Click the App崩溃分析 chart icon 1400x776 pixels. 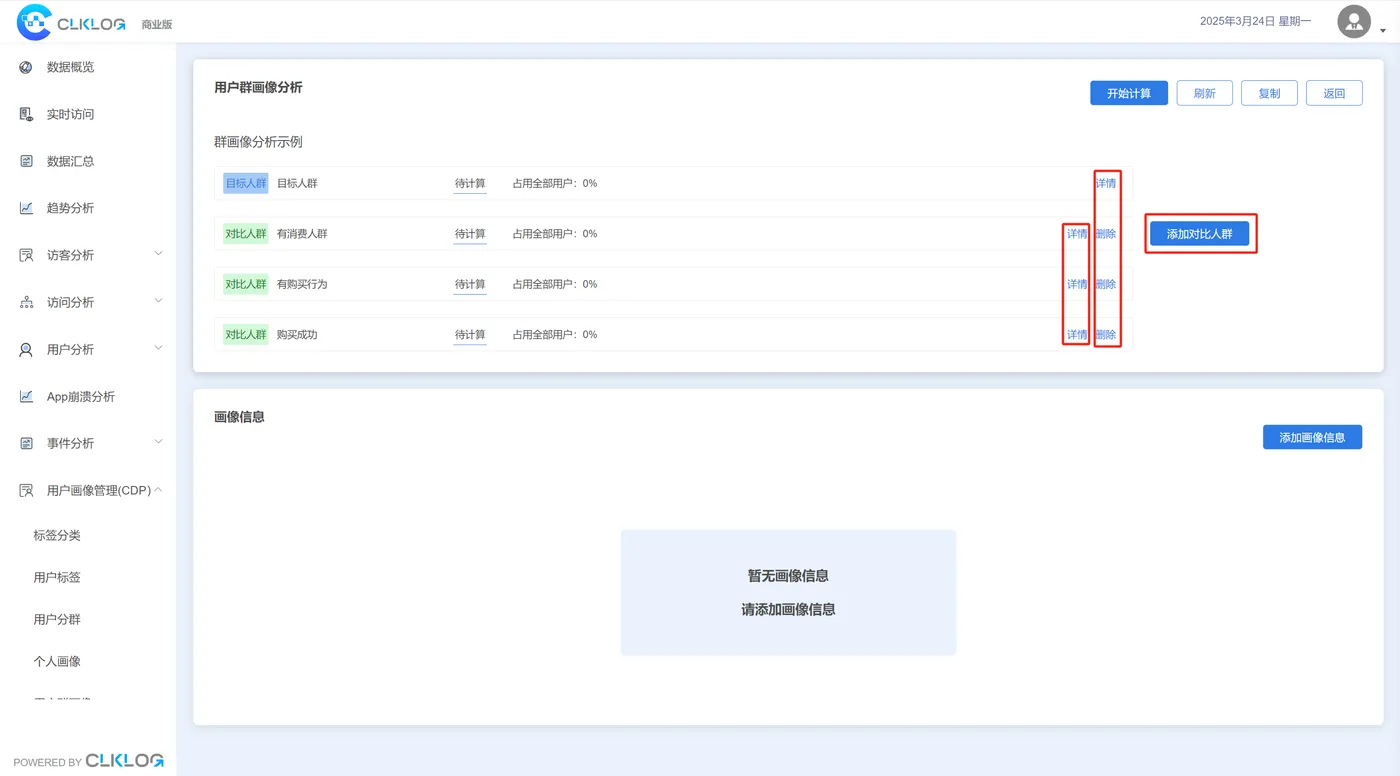tap(26, 396)
